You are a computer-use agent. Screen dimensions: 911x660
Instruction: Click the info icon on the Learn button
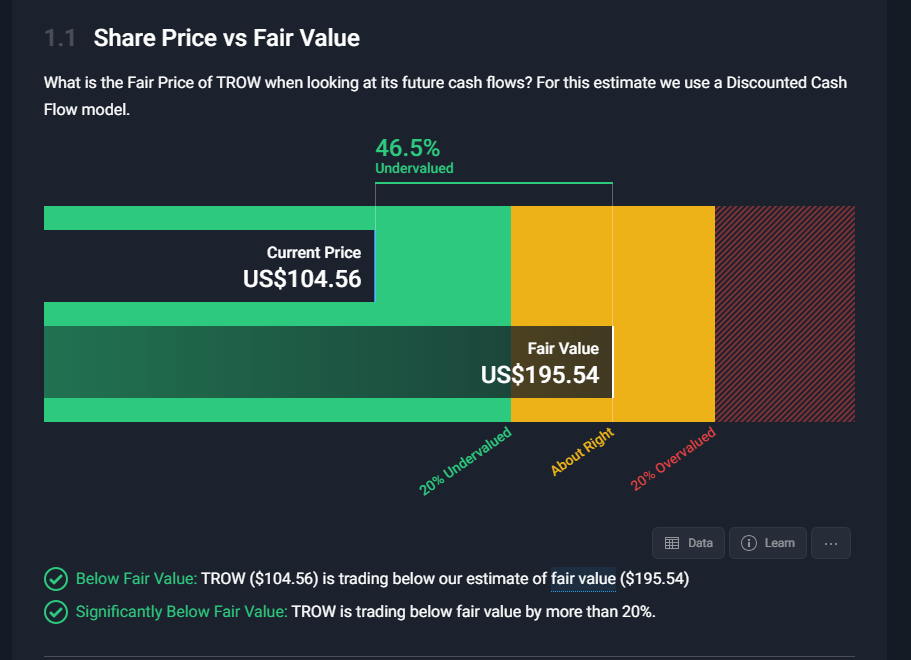(x=749, y=543)
